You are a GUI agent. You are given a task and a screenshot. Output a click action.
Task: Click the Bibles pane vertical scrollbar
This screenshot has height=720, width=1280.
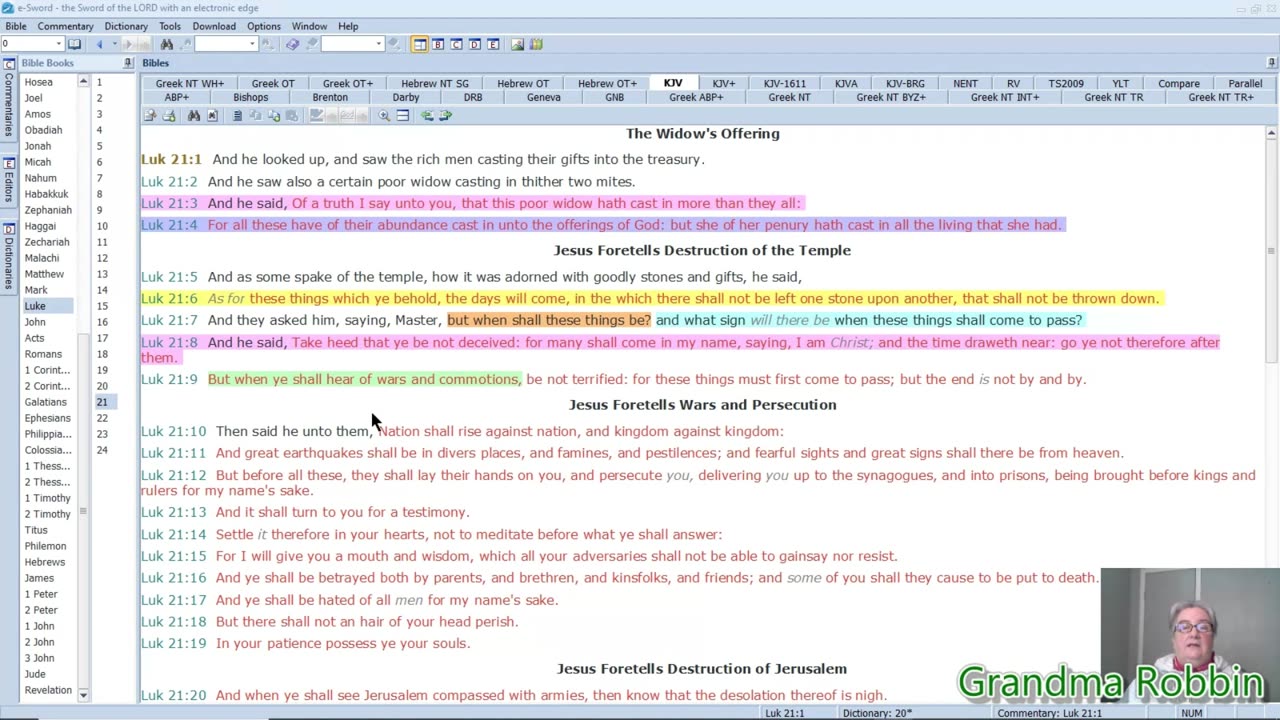(1271, 415)
